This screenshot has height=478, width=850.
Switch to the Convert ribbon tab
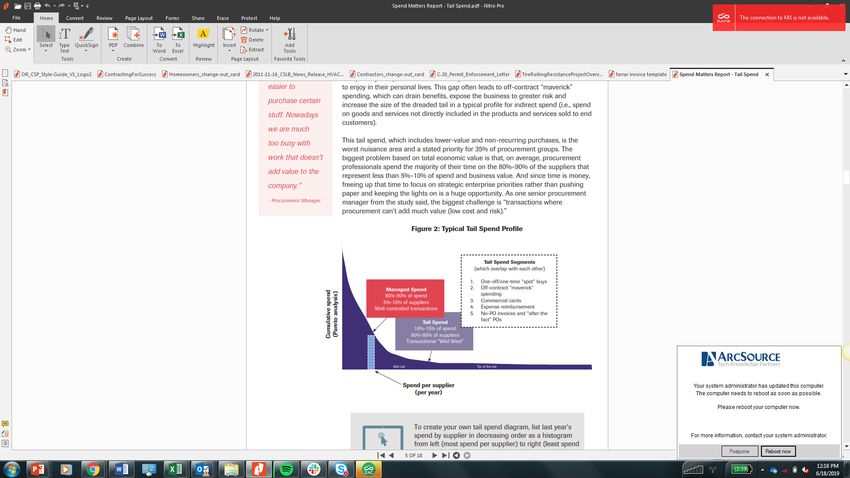click(x=75, y=18)
